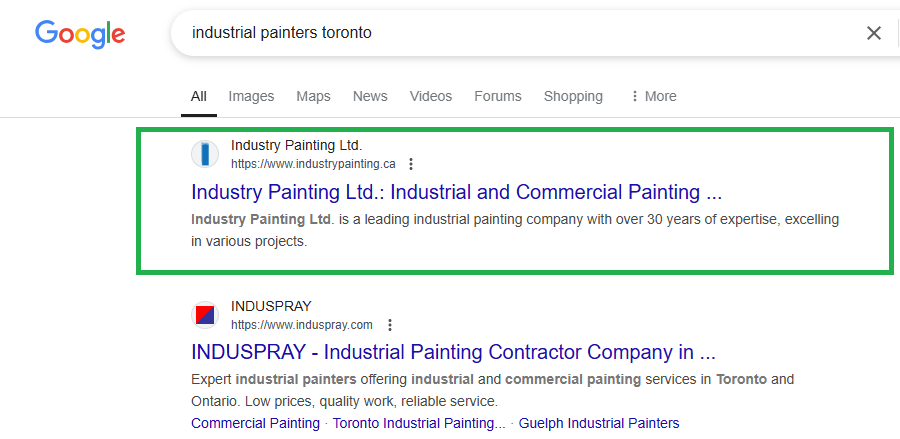Image resolution: width=900 pixels, height=439 pixels.
Task: Click the Google logo
Action: 80,33
